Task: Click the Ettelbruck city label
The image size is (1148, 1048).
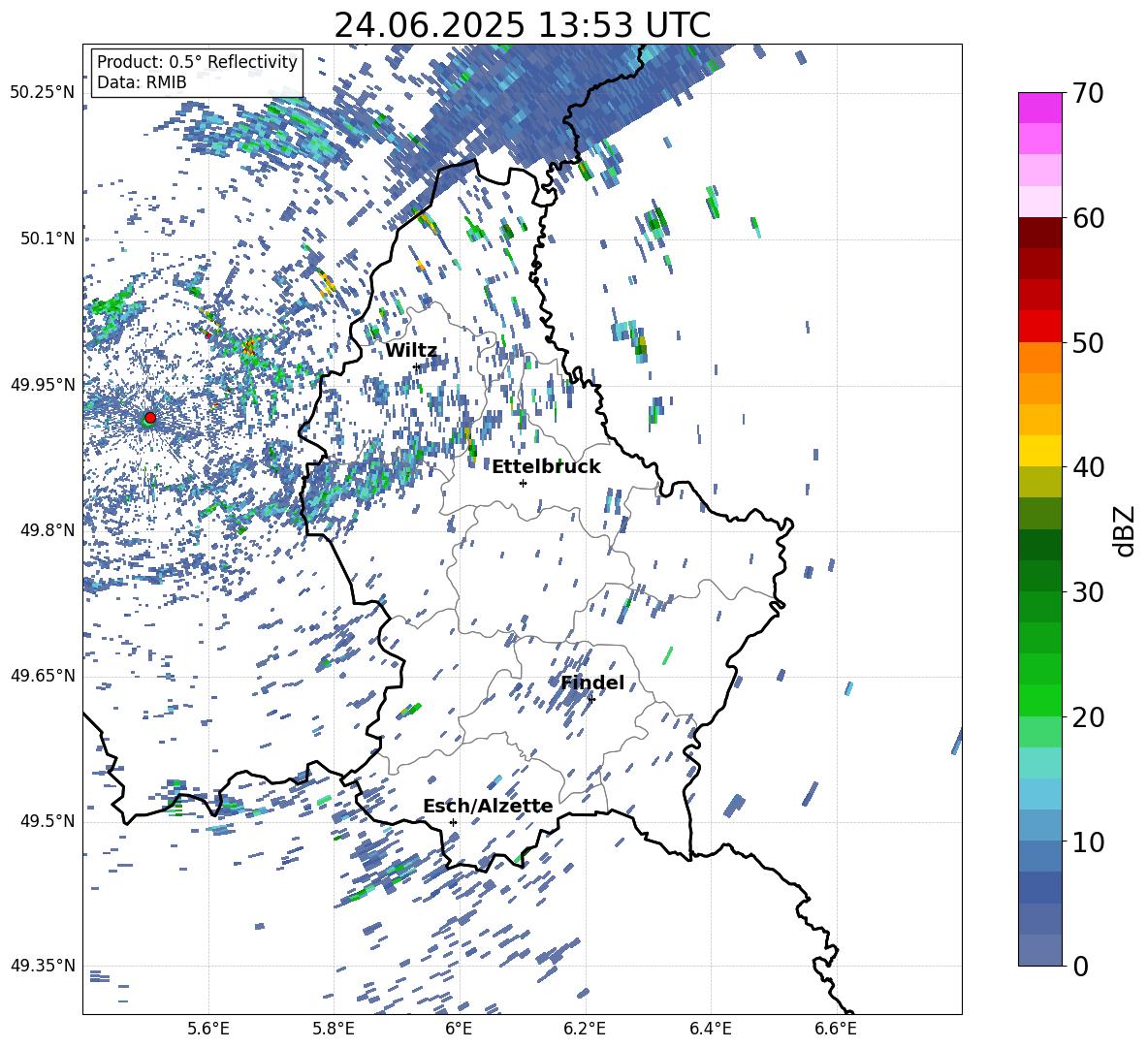Action: [x=546, y=467]
